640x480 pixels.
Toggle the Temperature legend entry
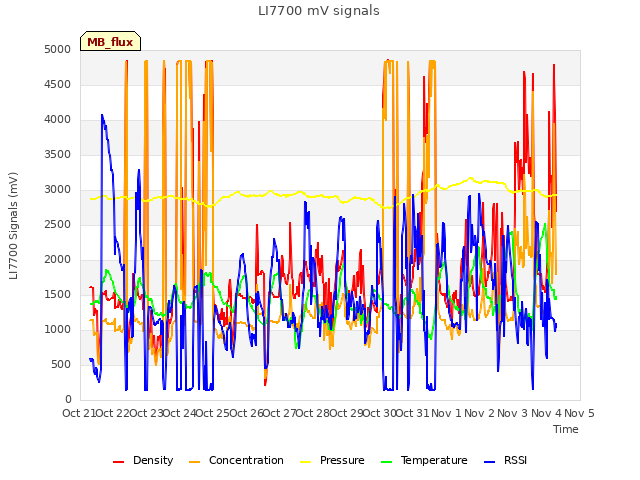point(424,460)
